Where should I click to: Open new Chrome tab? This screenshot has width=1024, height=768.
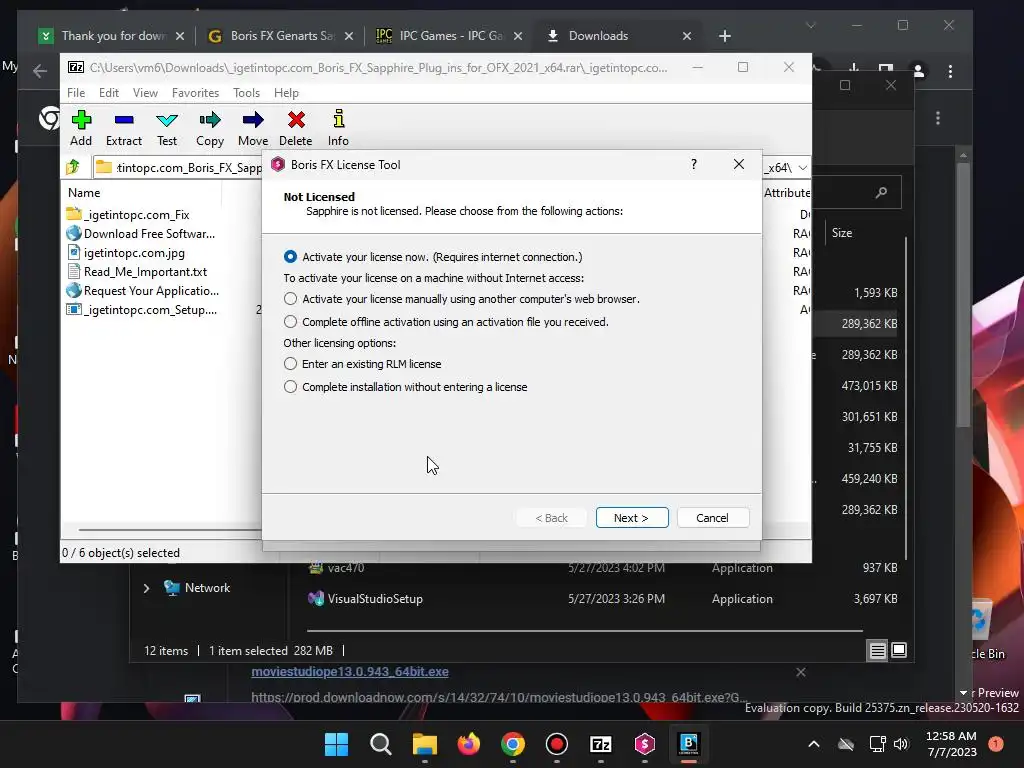(724, 36)
